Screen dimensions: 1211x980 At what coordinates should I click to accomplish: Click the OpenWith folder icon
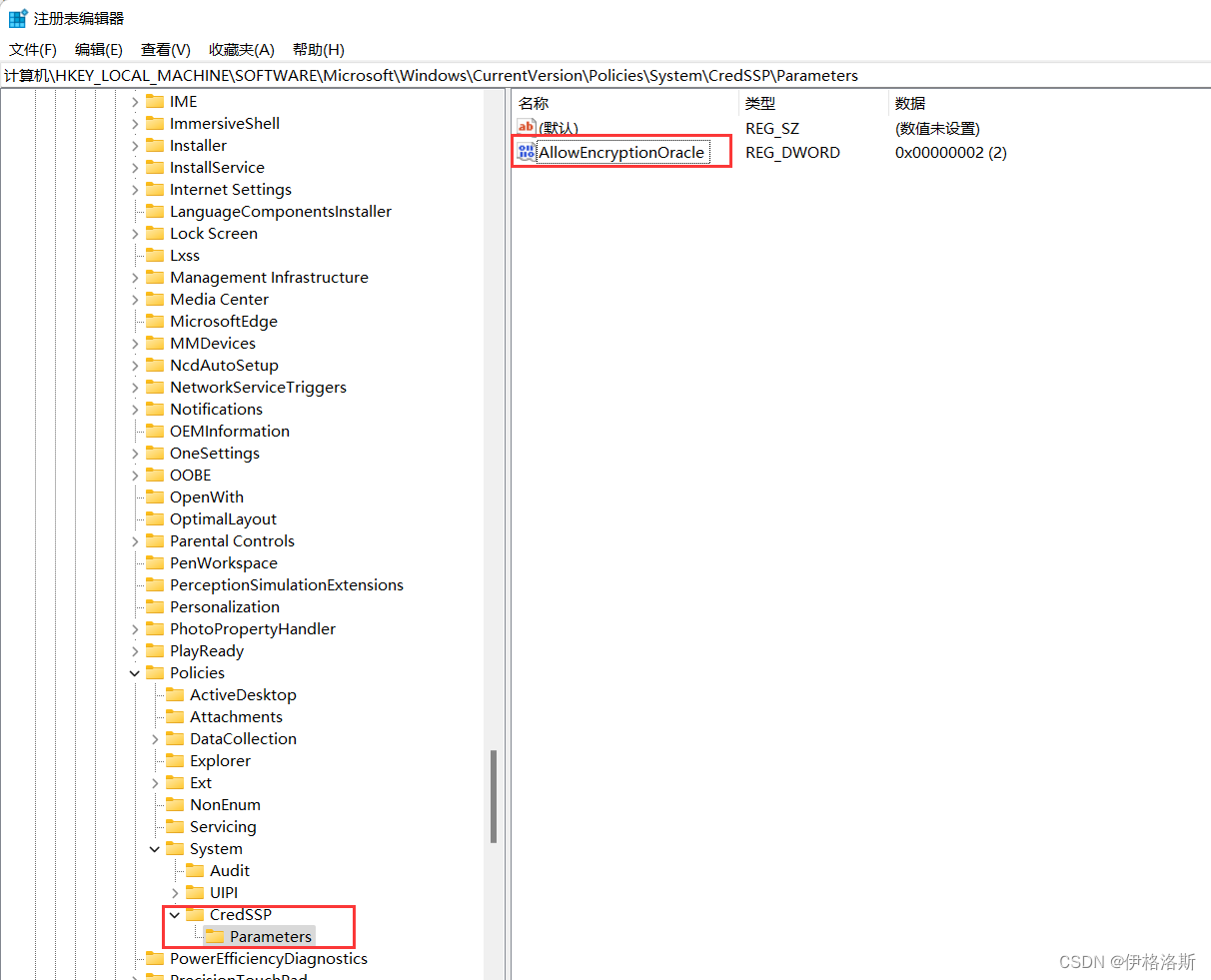[x=155, y=496]
